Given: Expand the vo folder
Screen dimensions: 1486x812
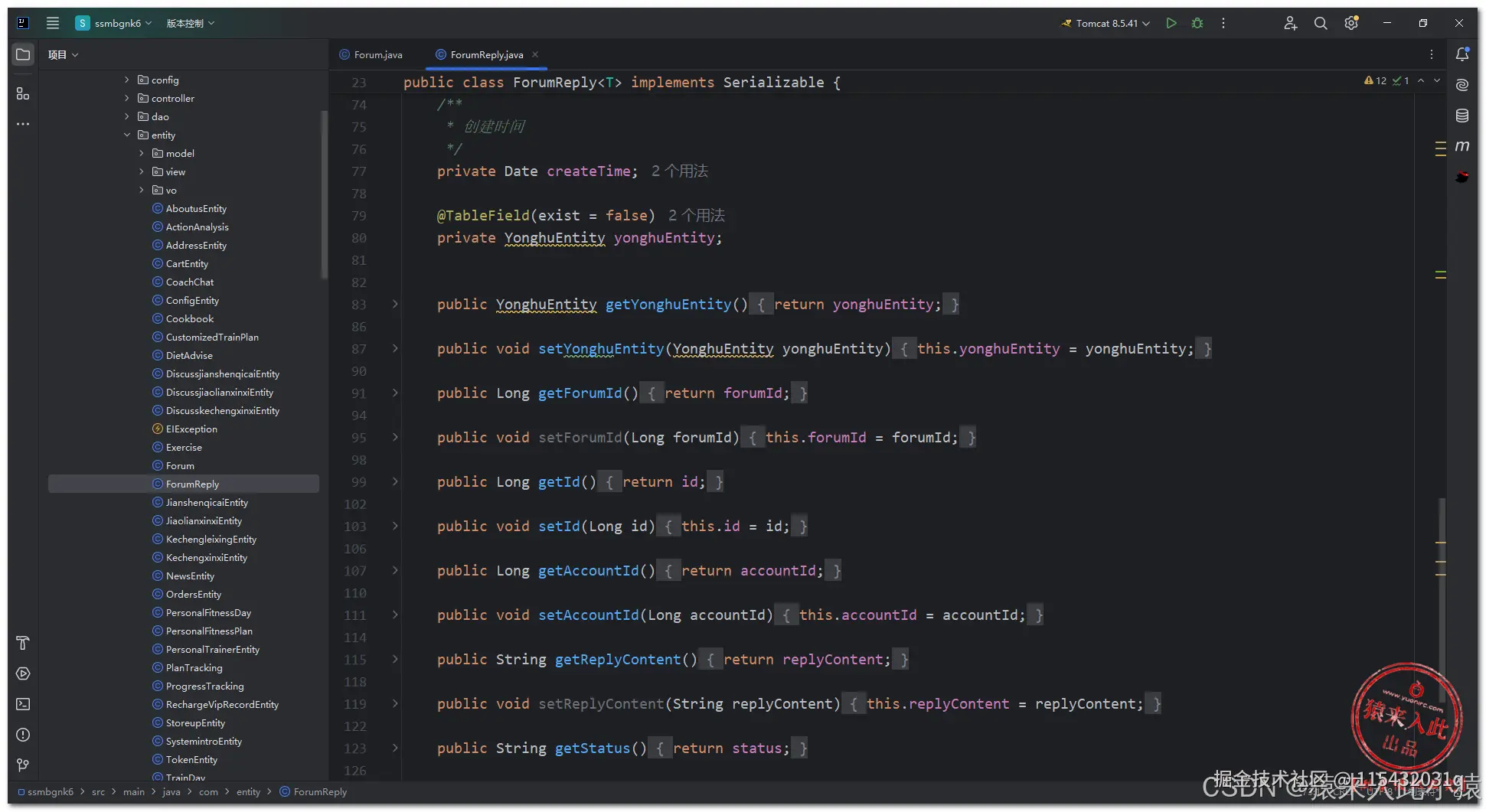Looking at the screenshot, I should pos(142,190).
